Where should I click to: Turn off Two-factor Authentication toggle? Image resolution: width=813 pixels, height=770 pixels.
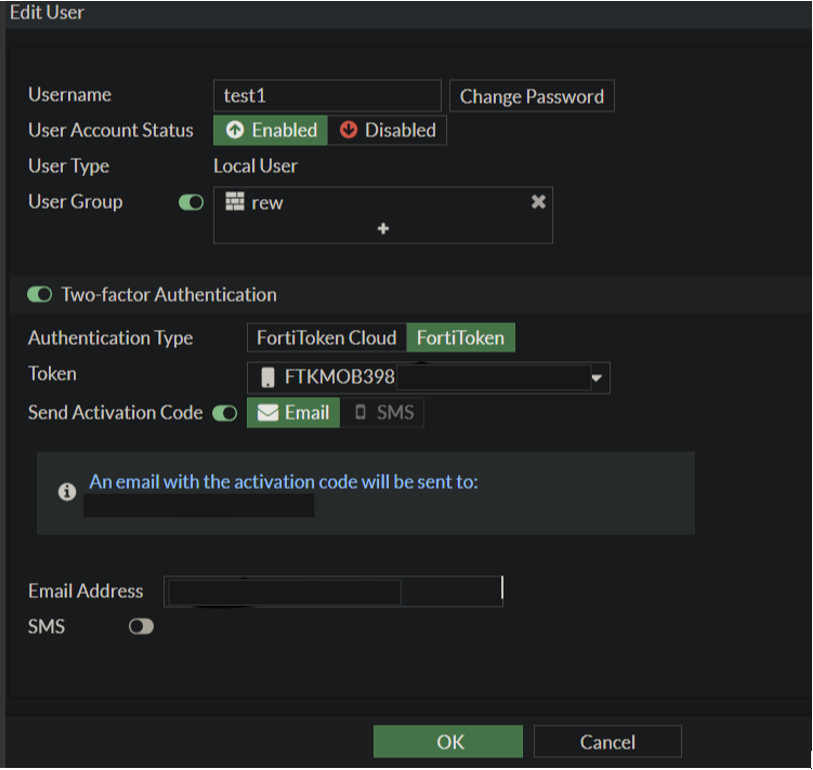click(x=40, y=295)
